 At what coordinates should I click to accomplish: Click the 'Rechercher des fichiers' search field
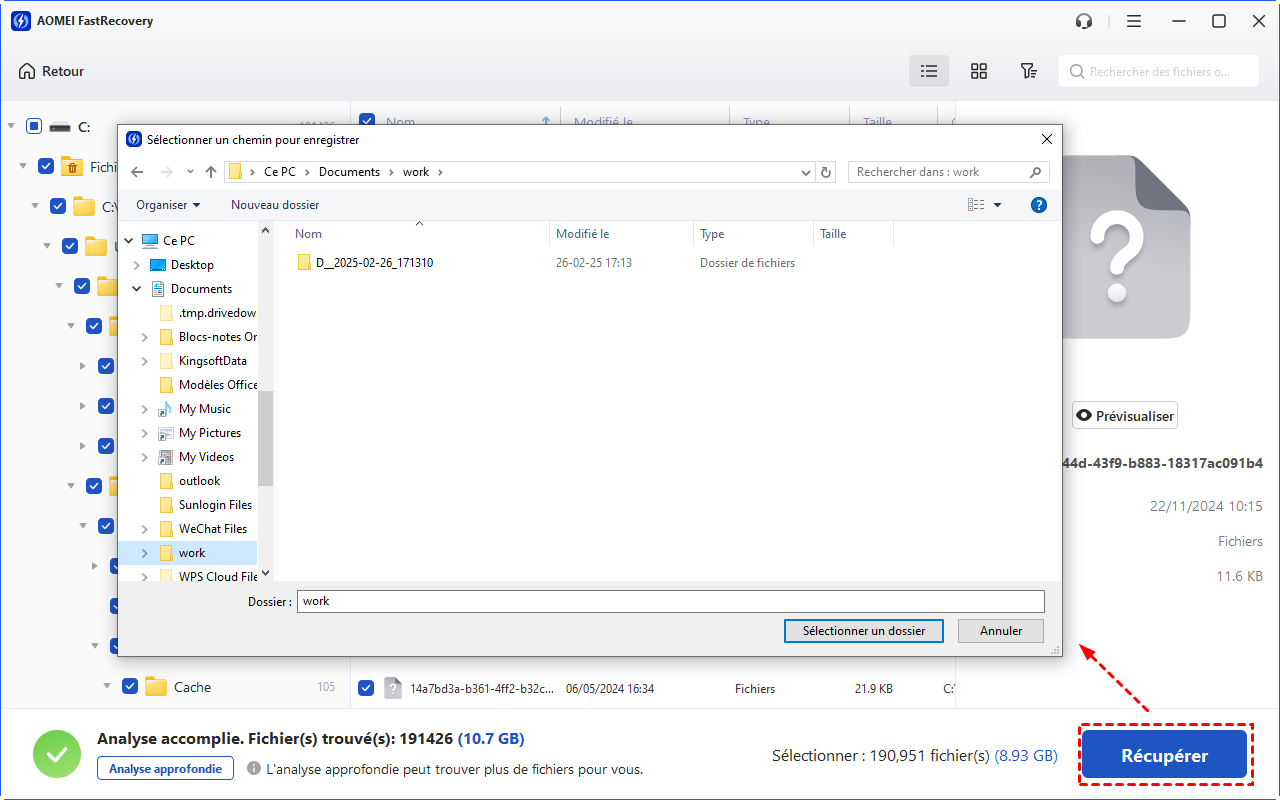point(1160,71)
